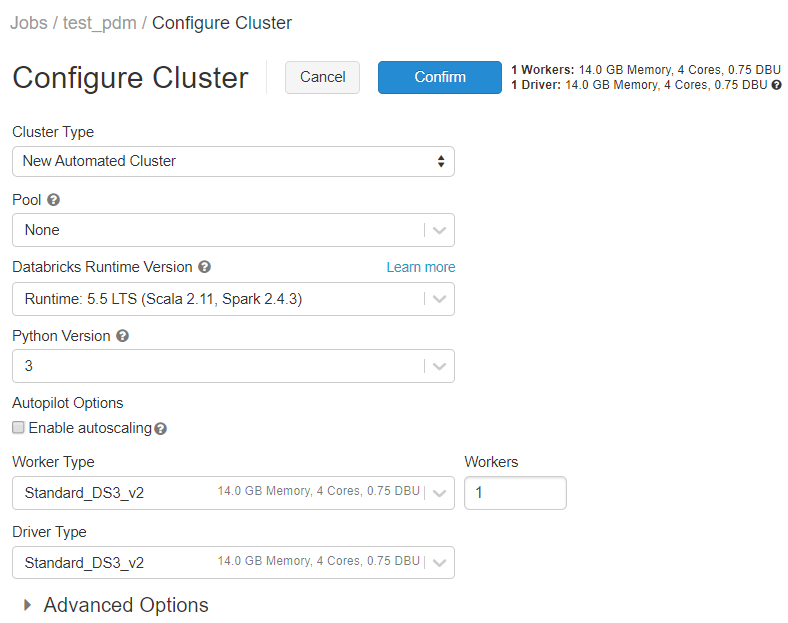Open the Pool dropdown showing None
Image resolution: width=788 pixels, height=623 pixels.
233,230
